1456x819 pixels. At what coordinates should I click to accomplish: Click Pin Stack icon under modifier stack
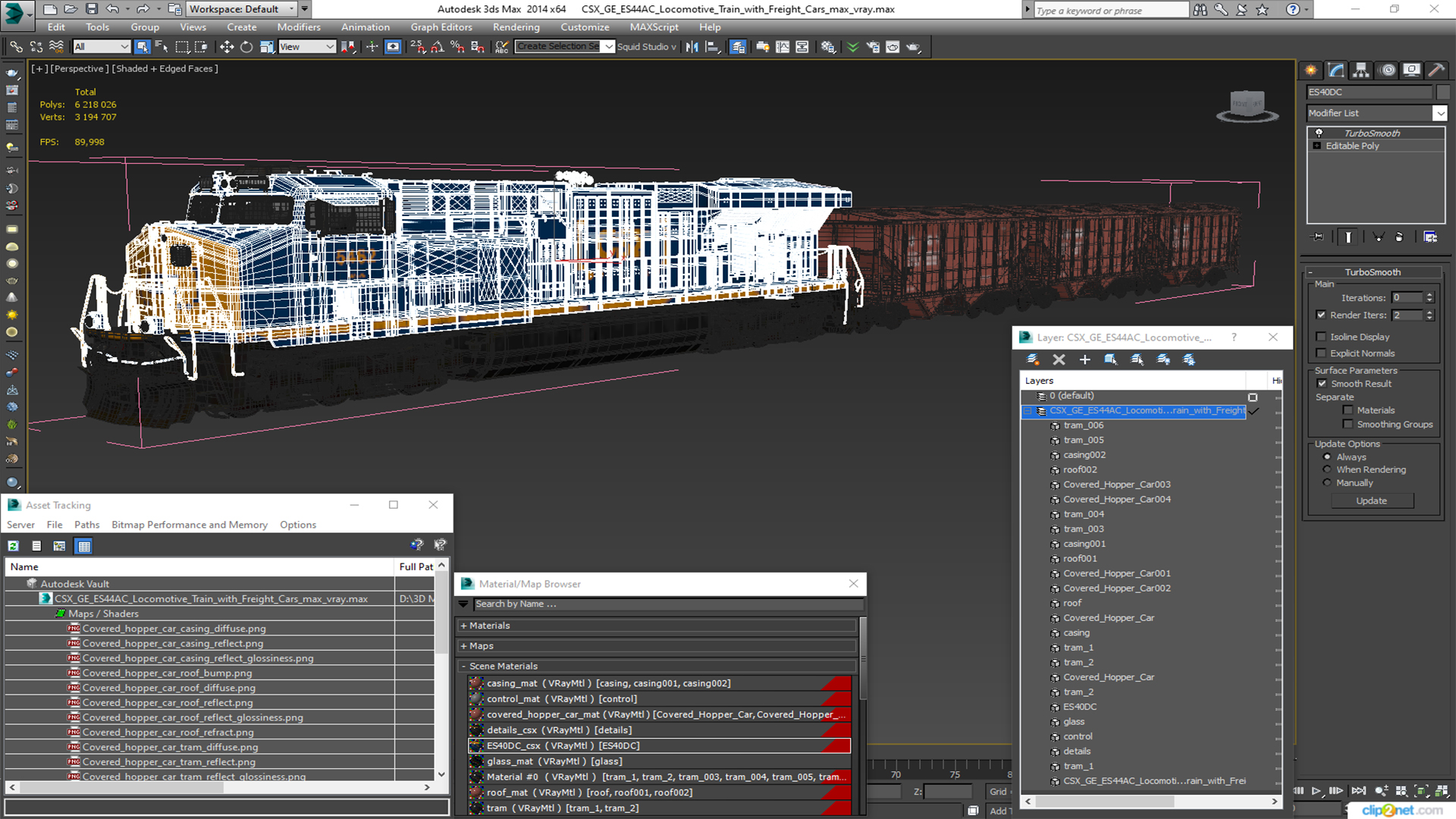coord(1318,237)
